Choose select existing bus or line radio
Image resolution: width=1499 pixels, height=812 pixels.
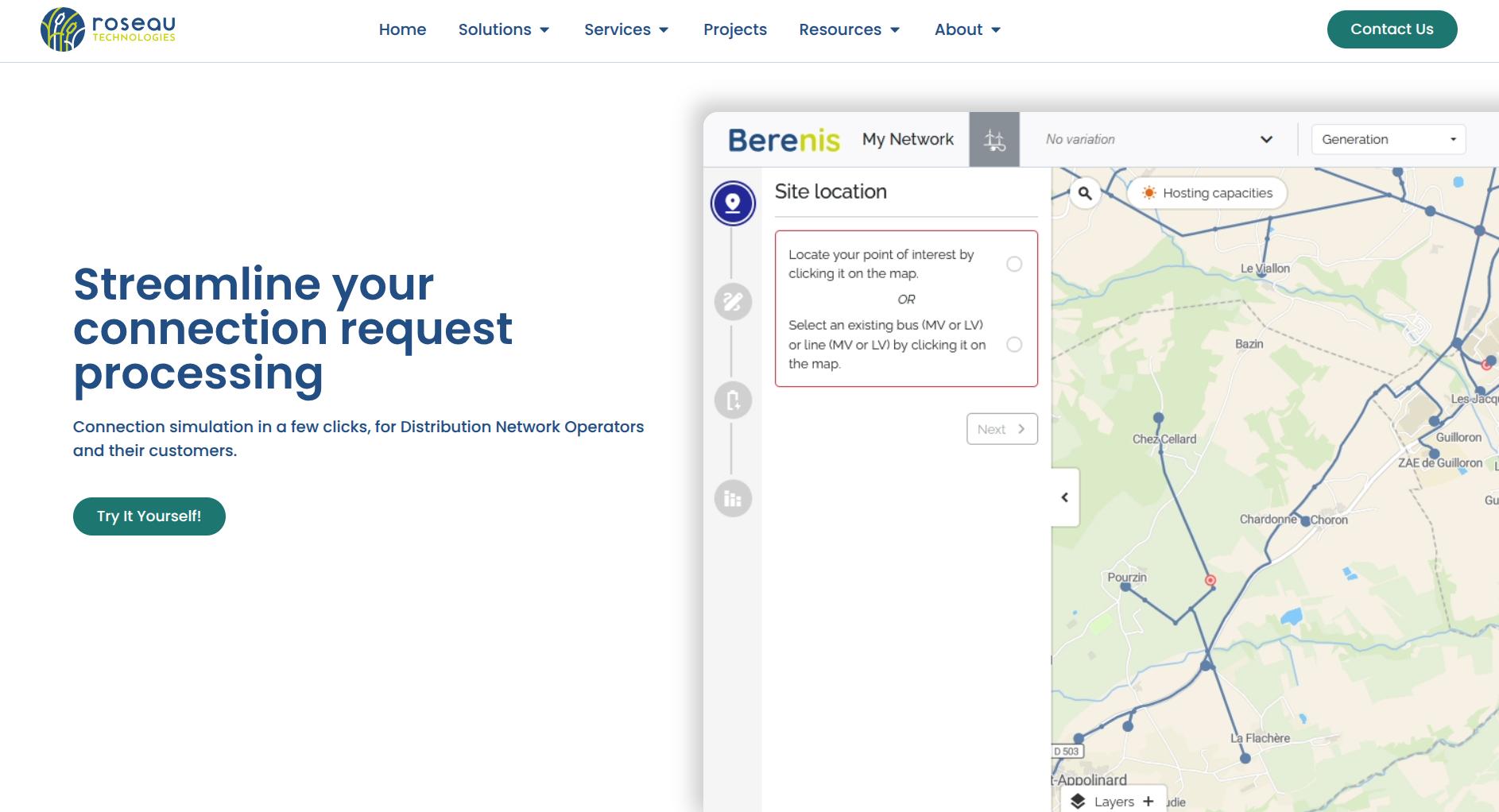tap(1014, 344)
